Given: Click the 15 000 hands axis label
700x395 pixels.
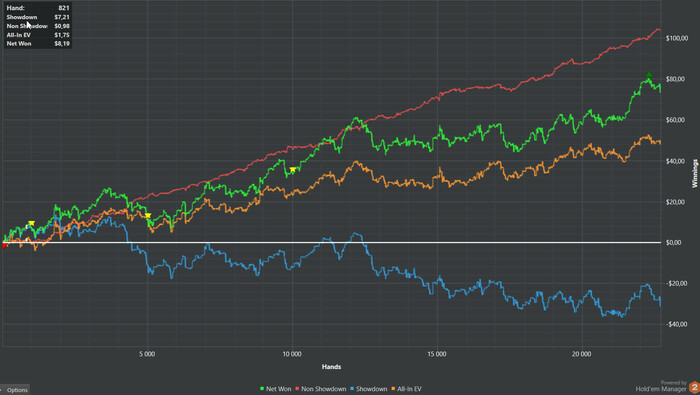Looking at the screenshot, I should tap(437, 354).
